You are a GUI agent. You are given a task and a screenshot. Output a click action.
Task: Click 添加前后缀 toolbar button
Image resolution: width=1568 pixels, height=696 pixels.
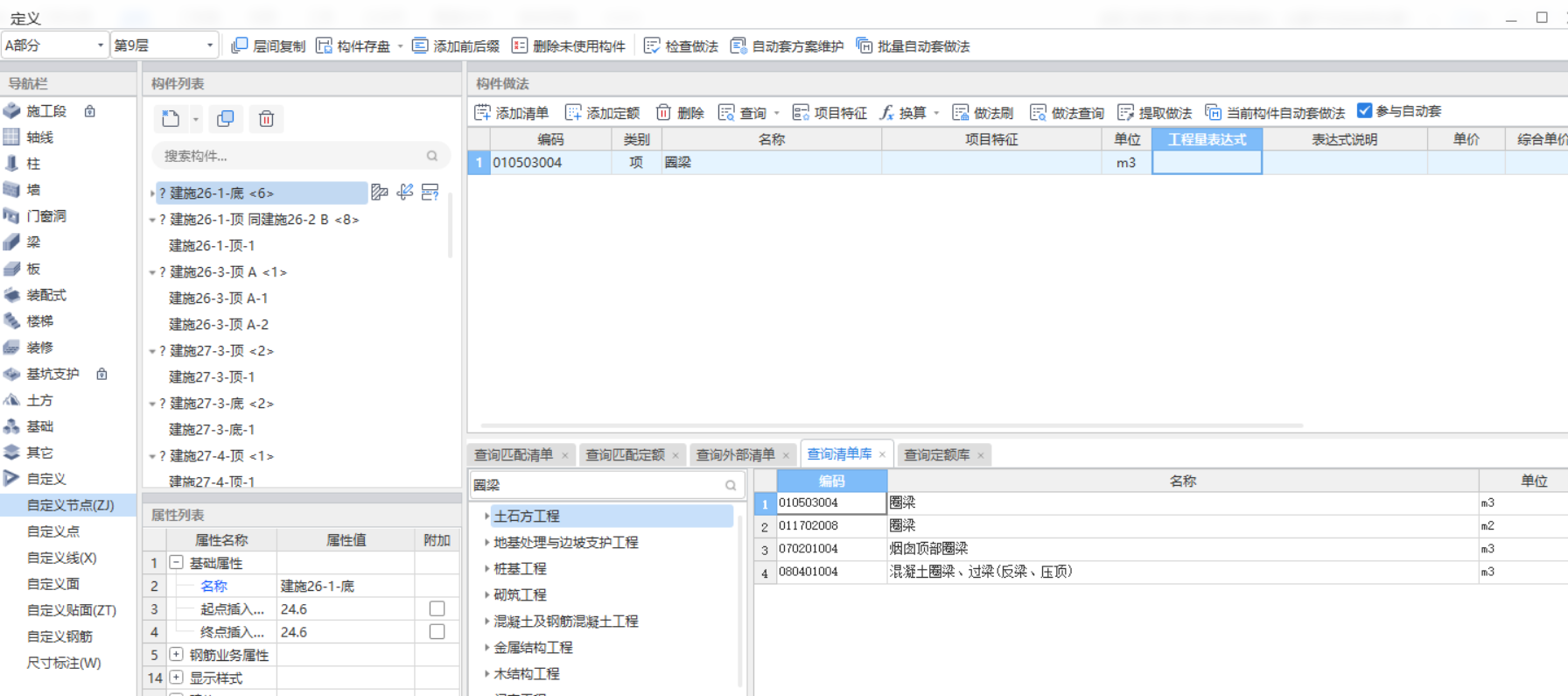tap(455, 46)
